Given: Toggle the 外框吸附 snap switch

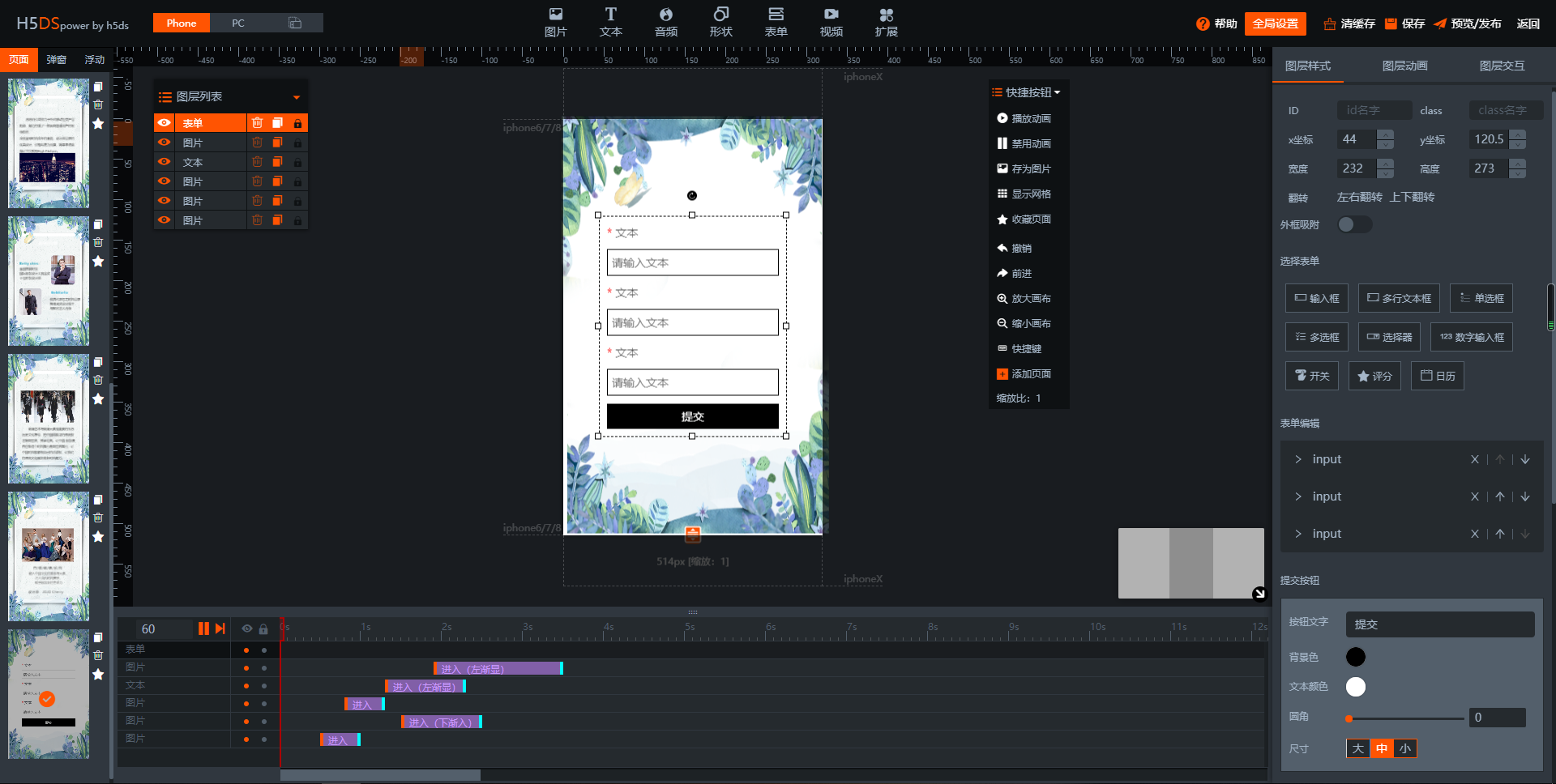Looking at the screenshot, I should coord(1353,224).
